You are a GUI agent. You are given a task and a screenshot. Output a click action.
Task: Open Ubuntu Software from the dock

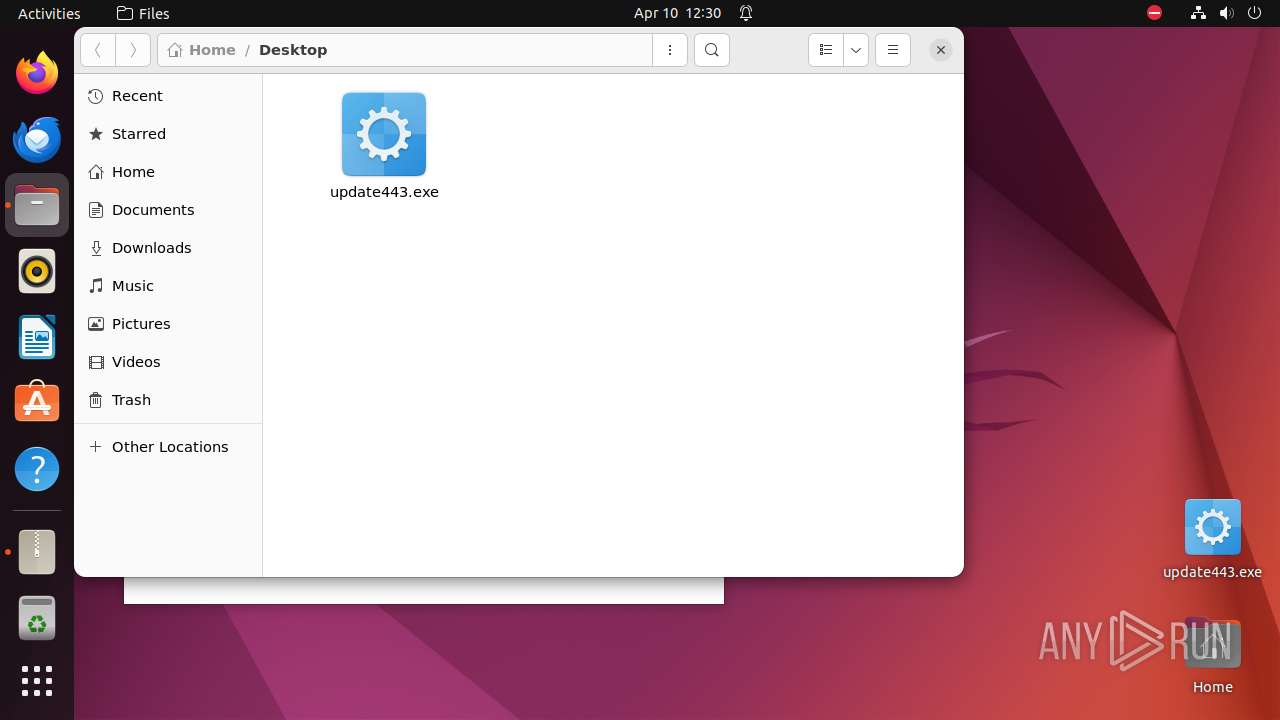(37, 403)
